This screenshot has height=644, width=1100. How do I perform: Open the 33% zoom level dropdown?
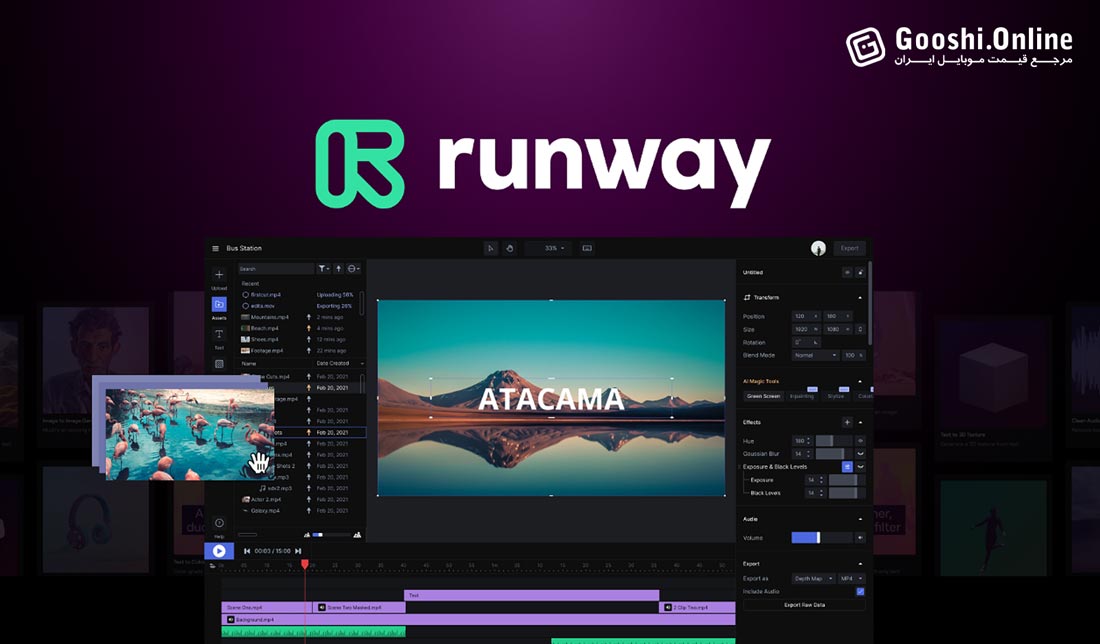click(x=554, y=247)
